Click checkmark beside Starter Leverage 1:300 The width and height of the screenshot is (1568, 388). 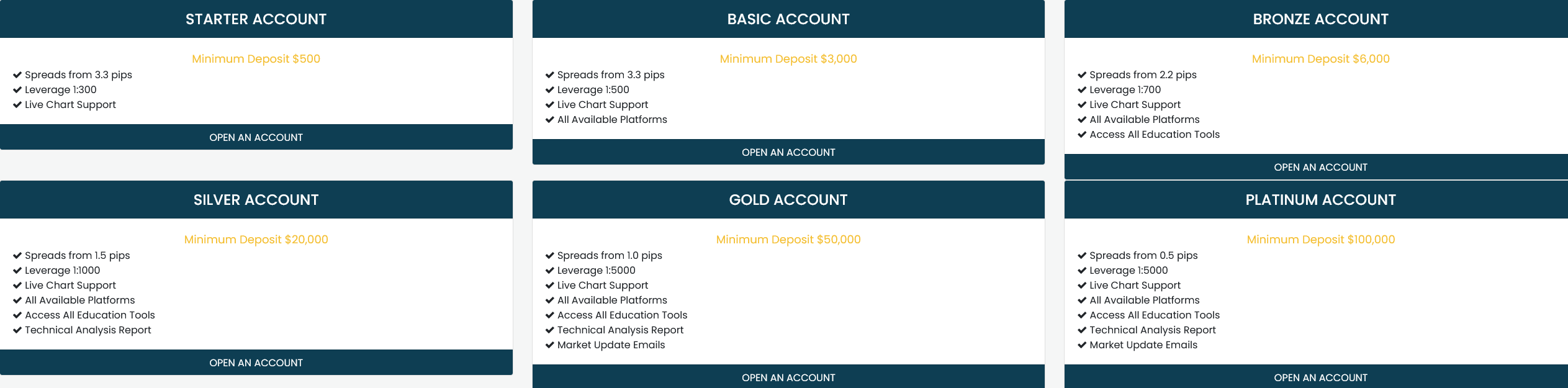[17, 90]
